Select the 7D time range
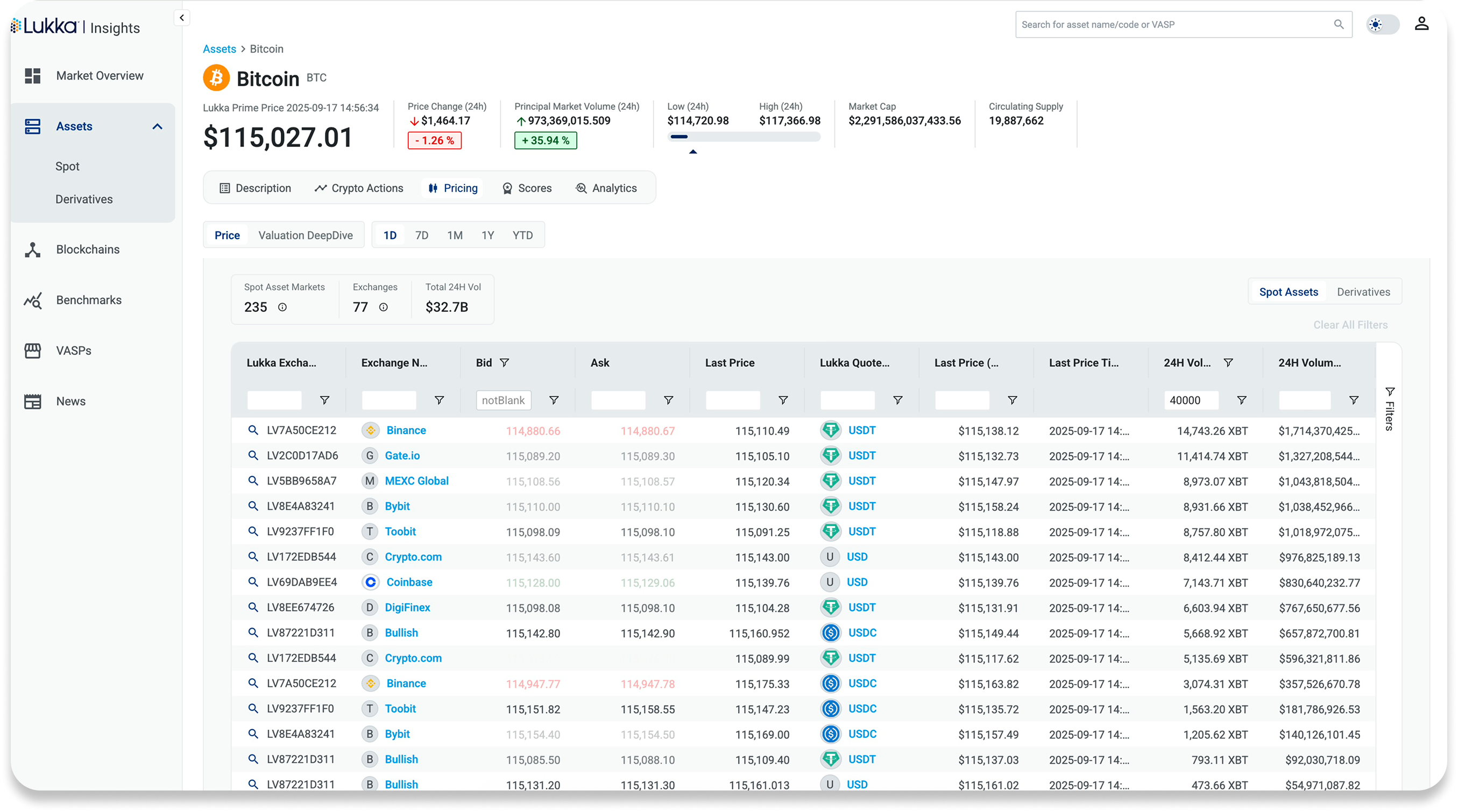This screenshot has width=1458, height=812. pyautogui.click(x=422, y=236)
